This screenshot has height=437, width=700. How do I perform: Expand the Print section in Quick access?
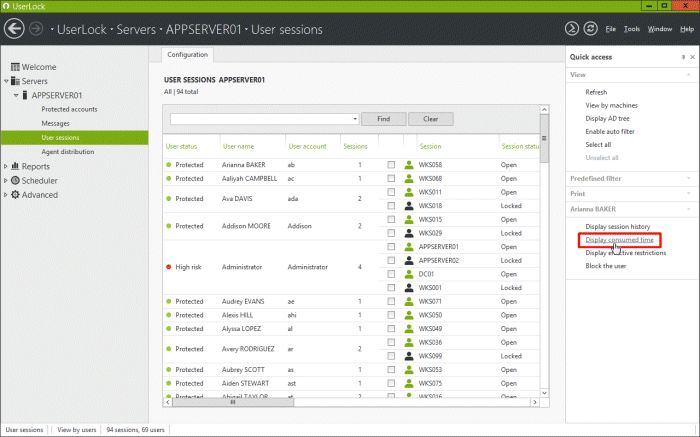tap(689, 194)
